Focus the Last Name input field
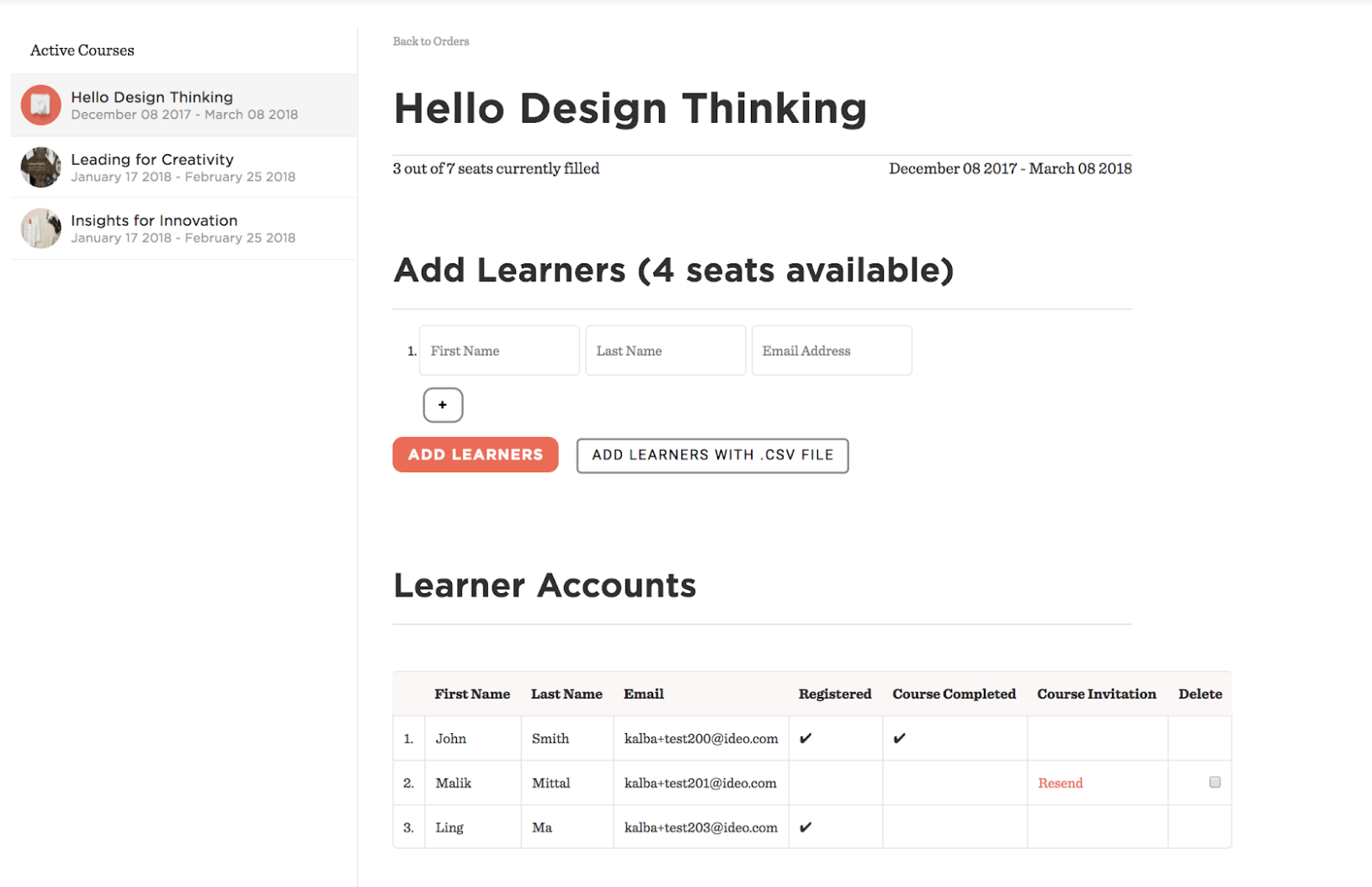This screenshot has width=1372, height=887. tap(666, 350)
